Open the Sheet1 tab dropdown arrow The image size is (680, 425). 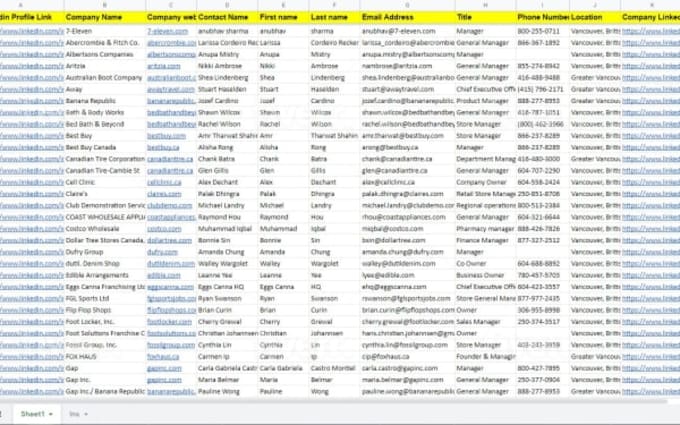click(51, 414)
